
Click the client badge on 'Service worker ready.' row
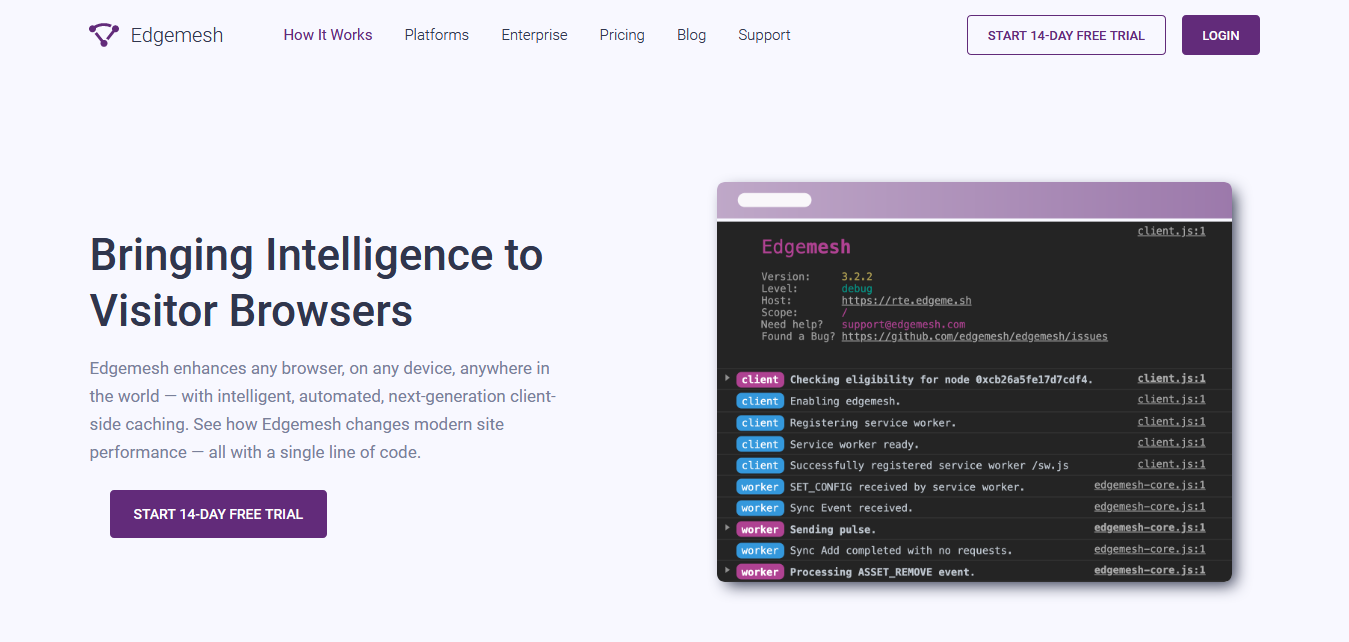760,444
